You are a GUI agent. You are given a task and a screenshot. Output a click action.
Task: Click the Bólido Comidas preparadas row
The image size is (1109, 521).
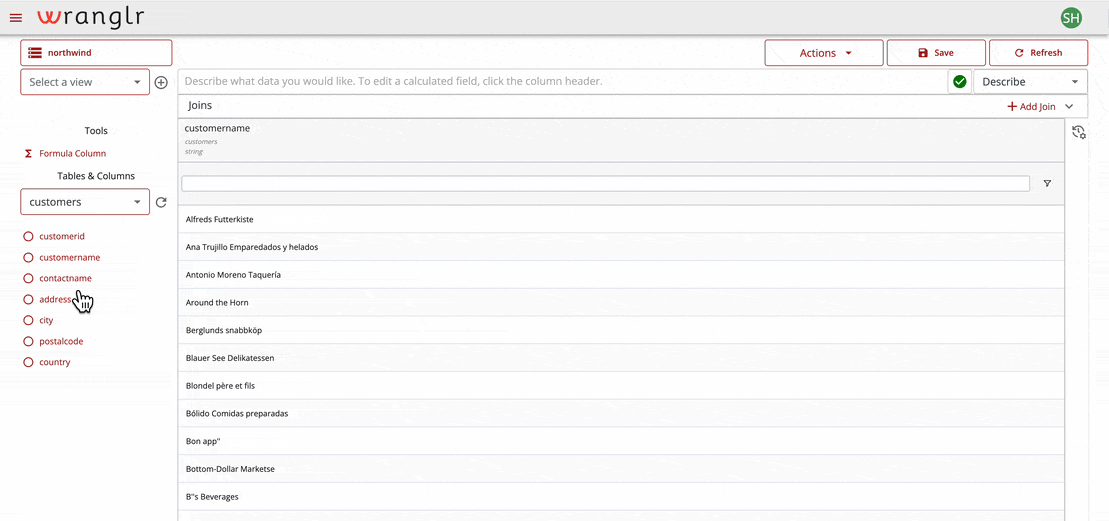(621, 413)
